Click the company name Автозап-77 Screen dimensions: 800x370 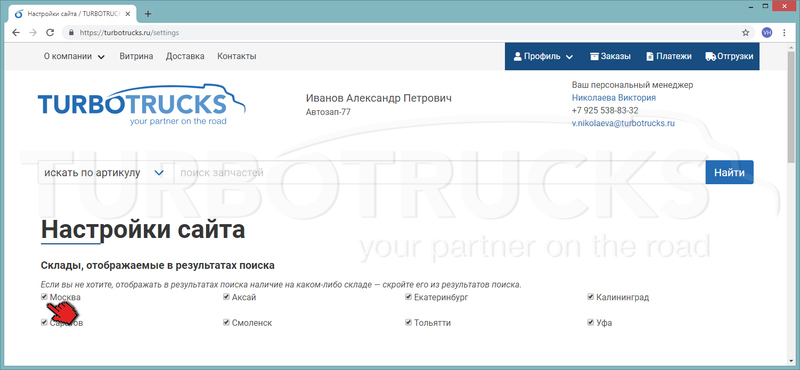(328, 112)
